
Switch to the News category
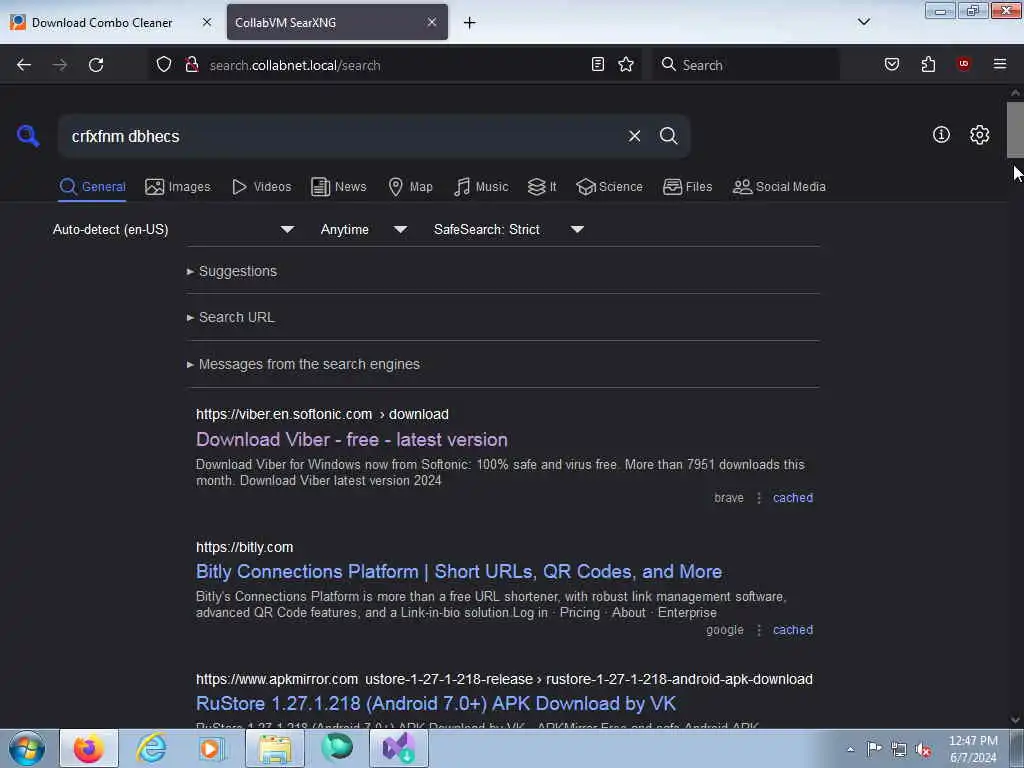tap(339, 187)
